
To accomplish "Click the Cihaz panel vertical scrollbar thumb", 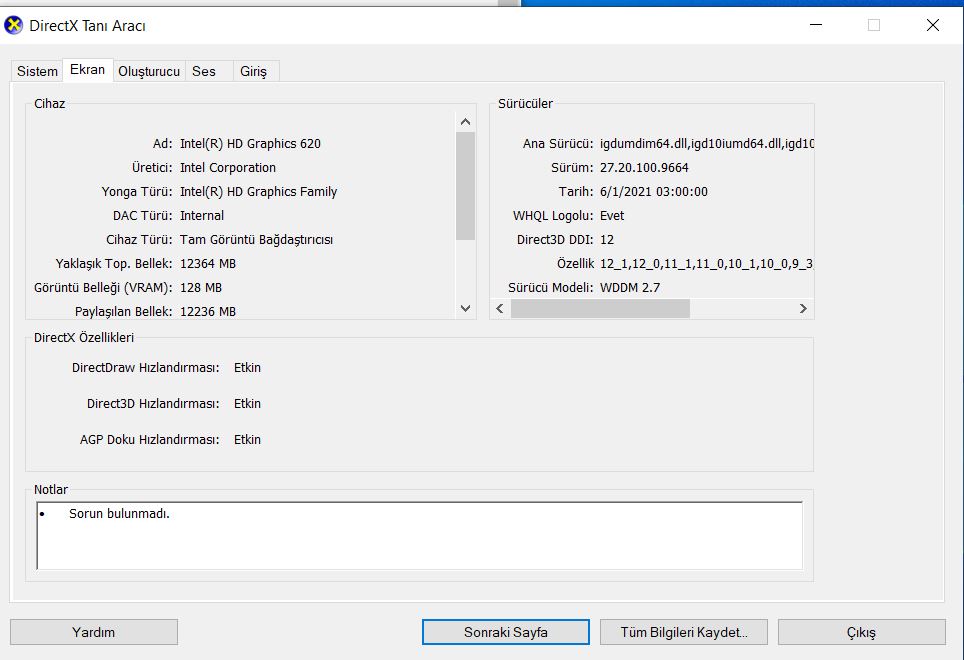I will (465, 186).
